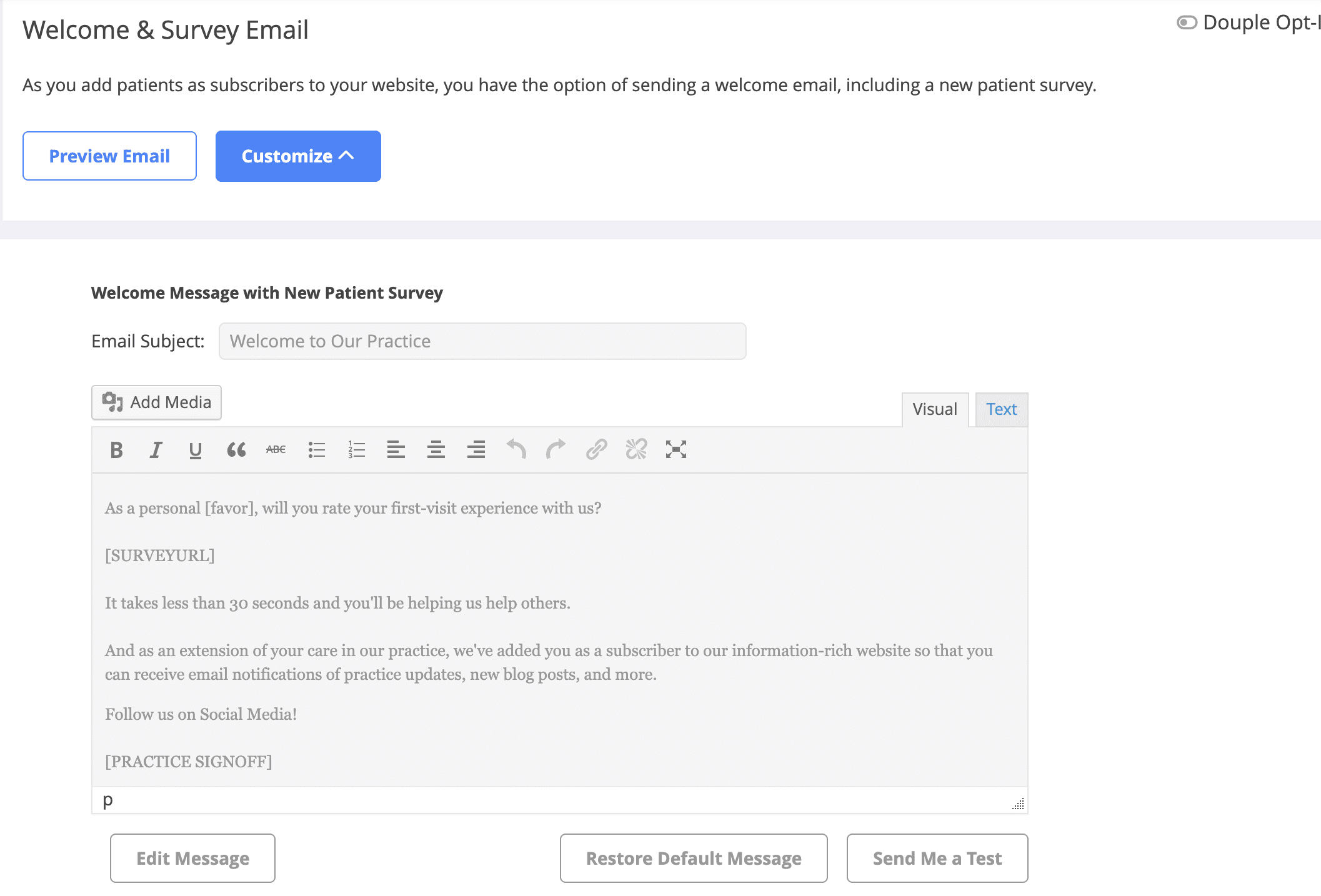Click the 'Follow us on Social Media!' line
This screenshot has width=1321, height=896.
(201, 714)
